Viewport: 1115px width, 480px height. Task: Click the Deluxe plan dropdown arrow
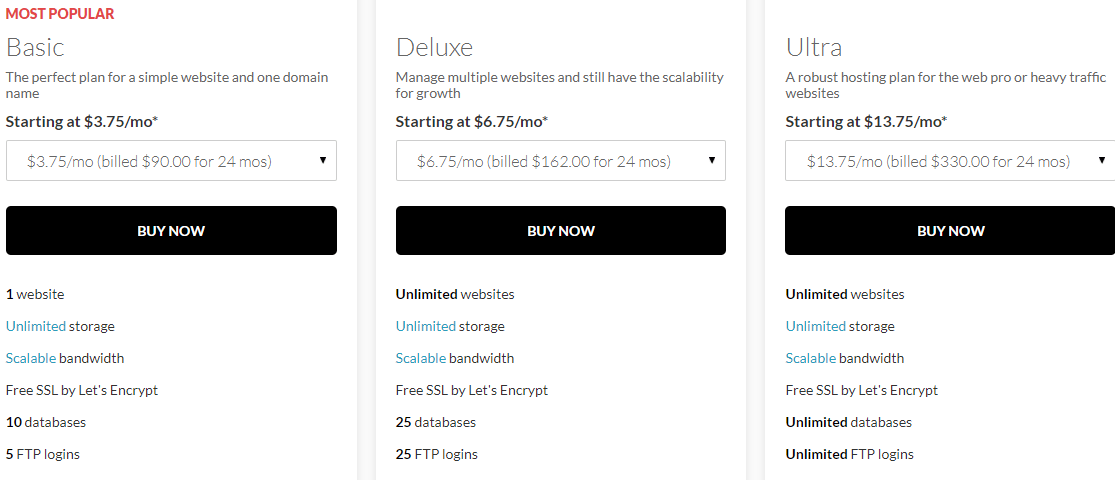pos(712,160)
